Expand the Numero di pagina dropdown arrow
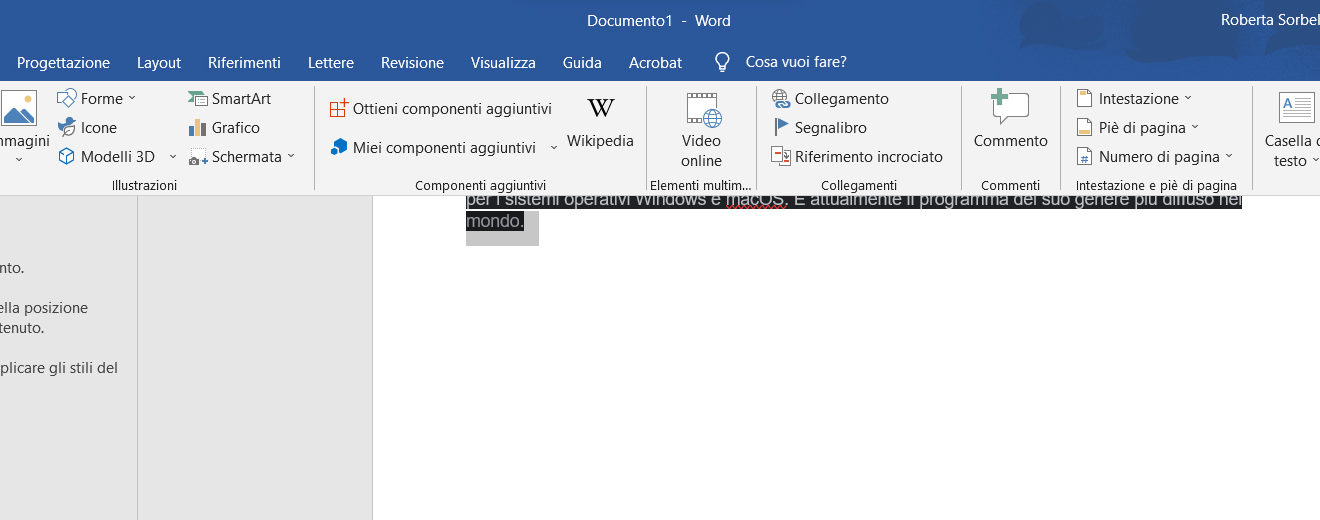Image resolution: width=1320 pixels, height=520 pixels. pyautogui.click(x=1228, y=156)
